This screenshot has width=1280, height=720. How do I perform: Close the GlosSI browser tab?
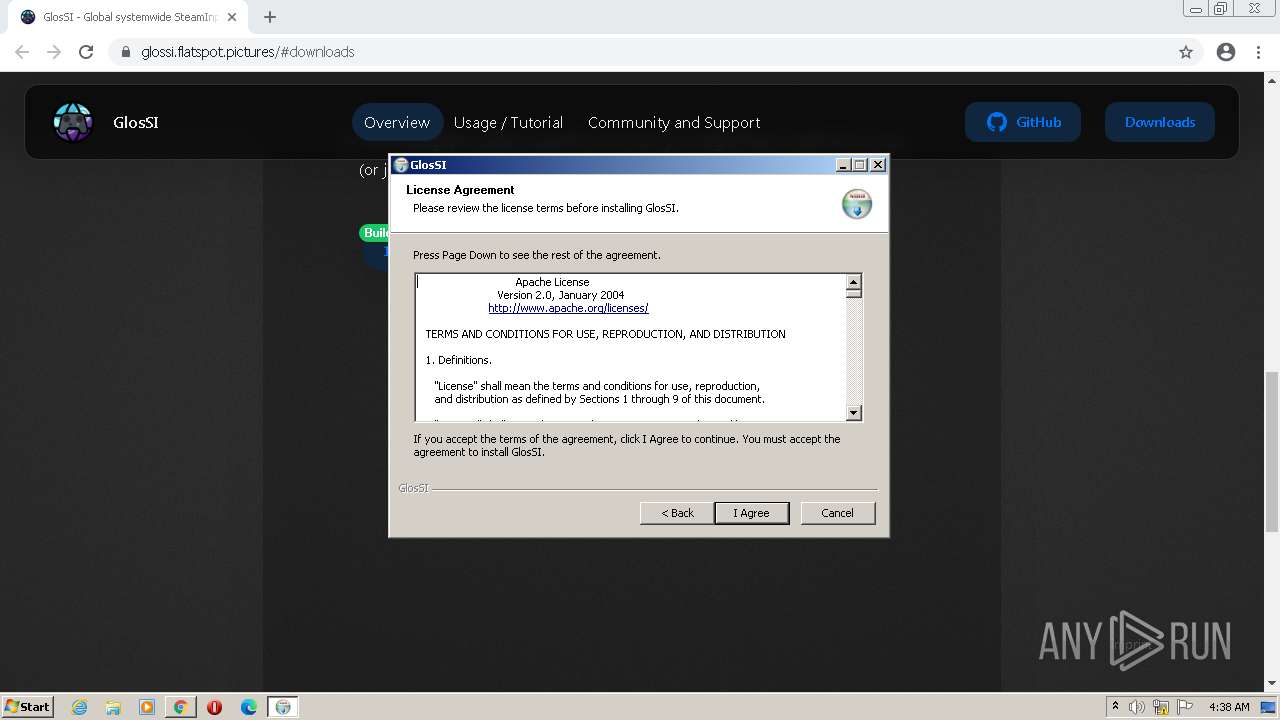tap(233, 17)
